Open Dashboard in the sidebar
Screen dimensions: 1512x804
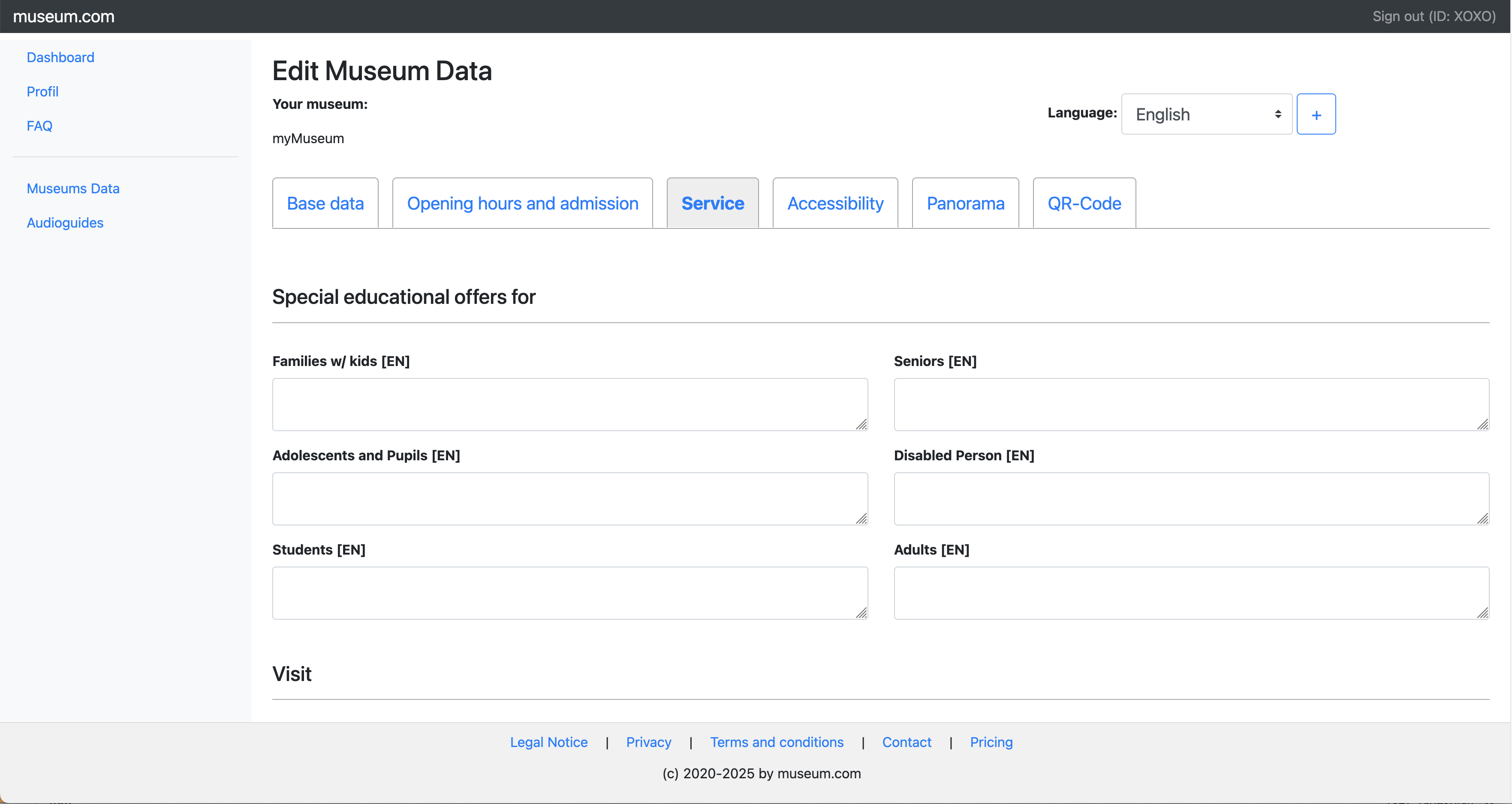[x=60, y=57]
